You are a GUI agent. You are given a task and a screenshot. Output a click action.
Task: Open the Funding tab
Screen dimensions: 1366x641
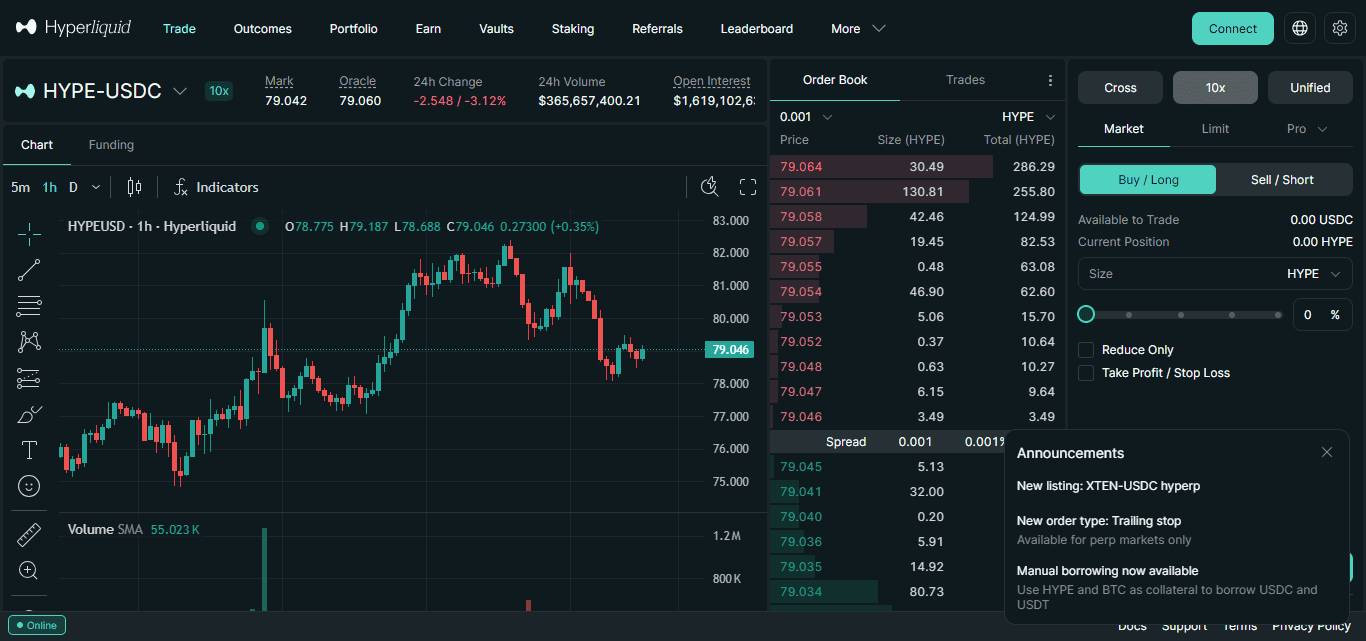[111, 145]
